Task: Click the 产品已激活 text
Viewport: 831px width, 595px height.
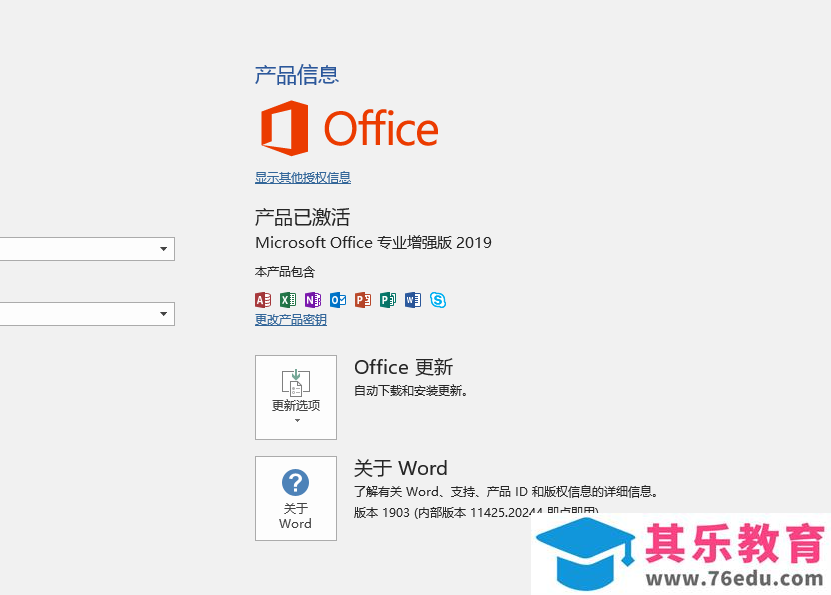Action: (302, 217)
